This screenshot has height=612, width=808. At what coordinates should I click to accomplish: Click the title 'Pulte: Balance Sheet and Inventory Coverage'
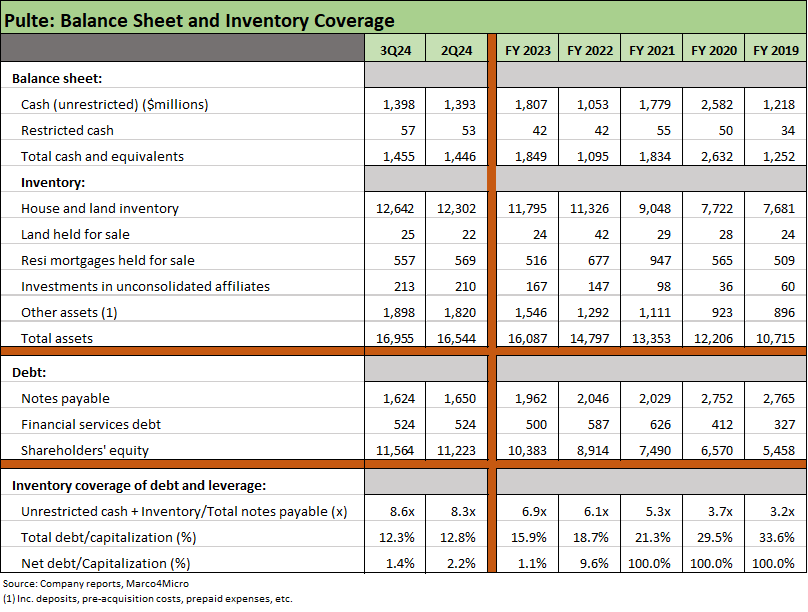coord(199,21)
